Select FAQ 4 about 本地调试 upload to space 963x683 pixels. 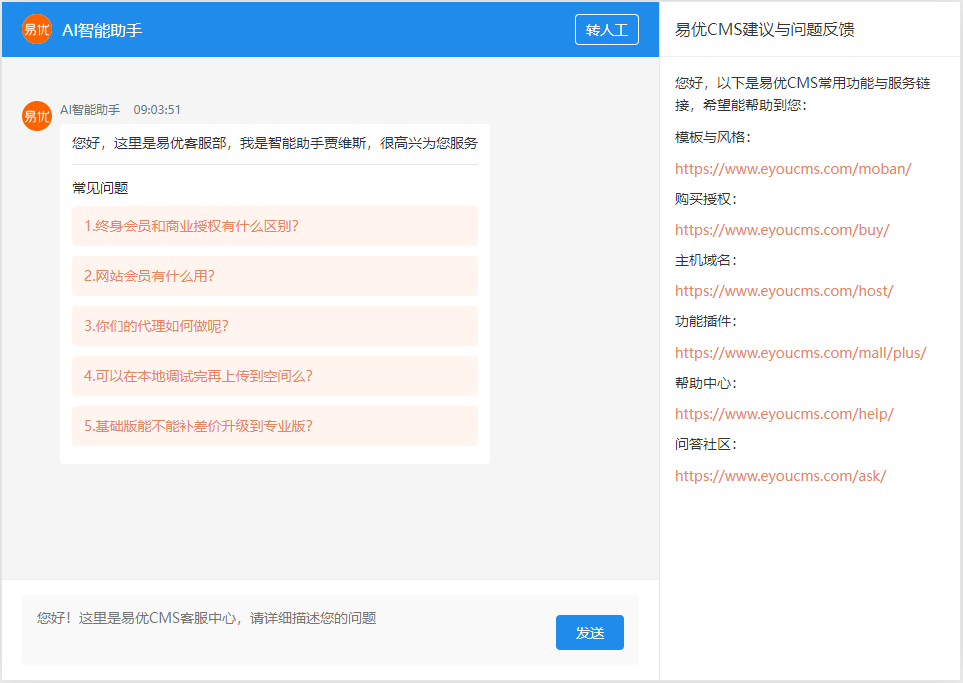[275, 376]
